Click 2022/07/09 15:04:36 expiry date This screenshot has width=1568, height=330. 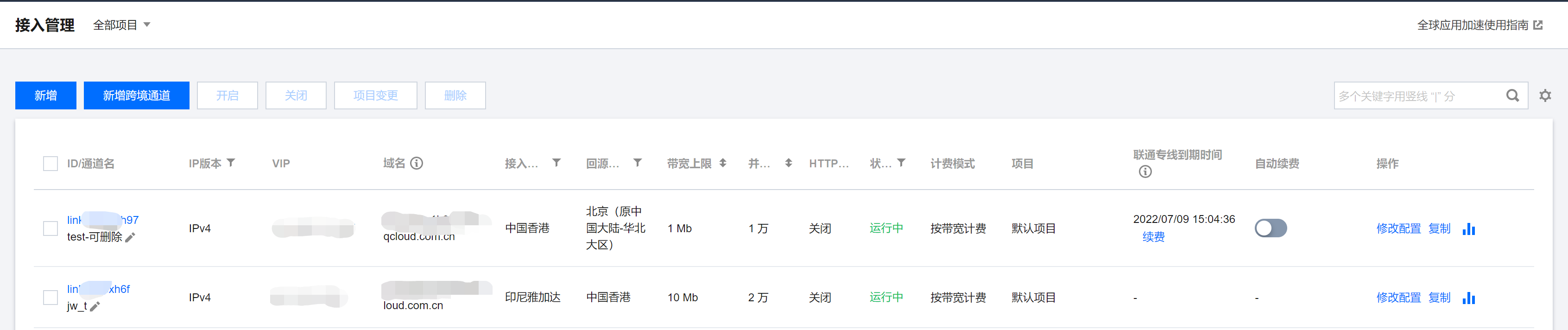[x=1184, y=219]
